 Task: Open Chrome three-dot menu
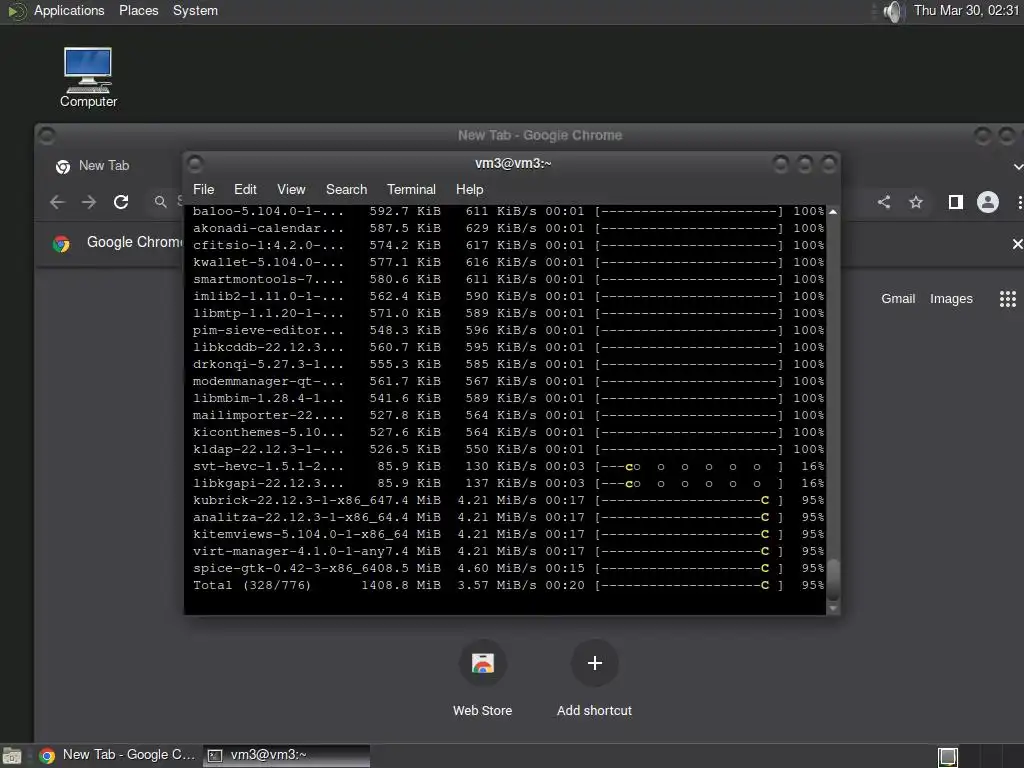[1019, 202]
